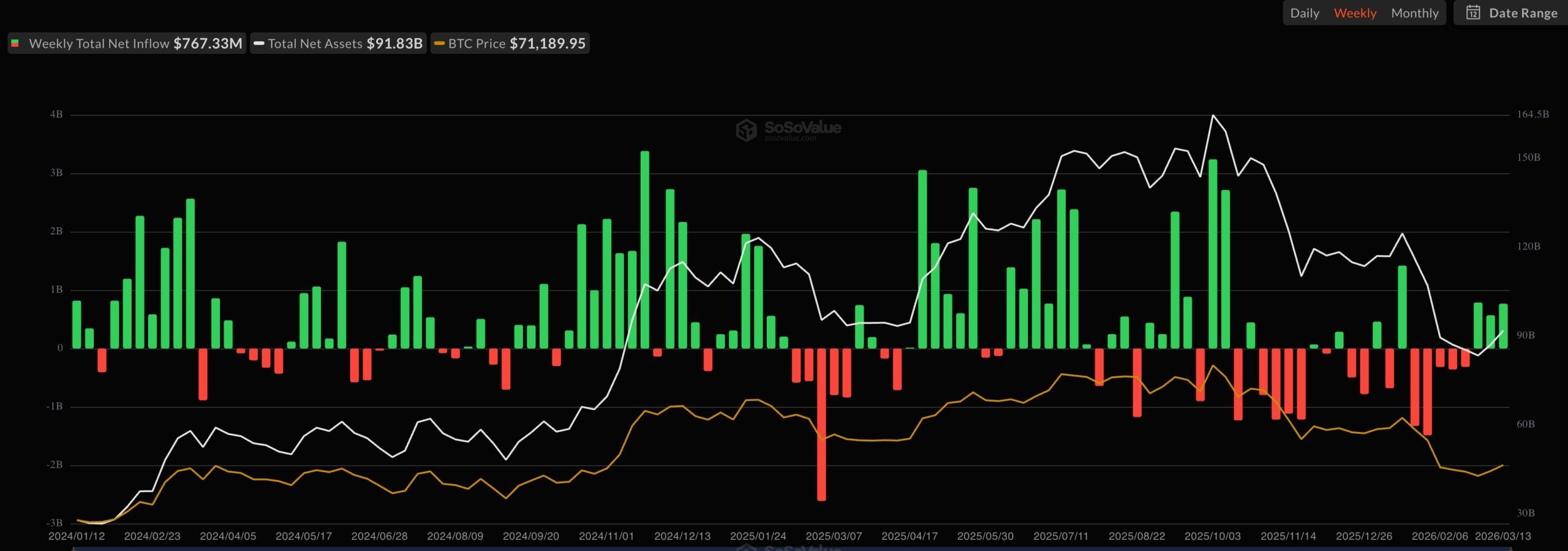Click the 2025/07/11 x-axis date label
This screenshot has width=1568, height=551.
click(x=1061, y=536)
